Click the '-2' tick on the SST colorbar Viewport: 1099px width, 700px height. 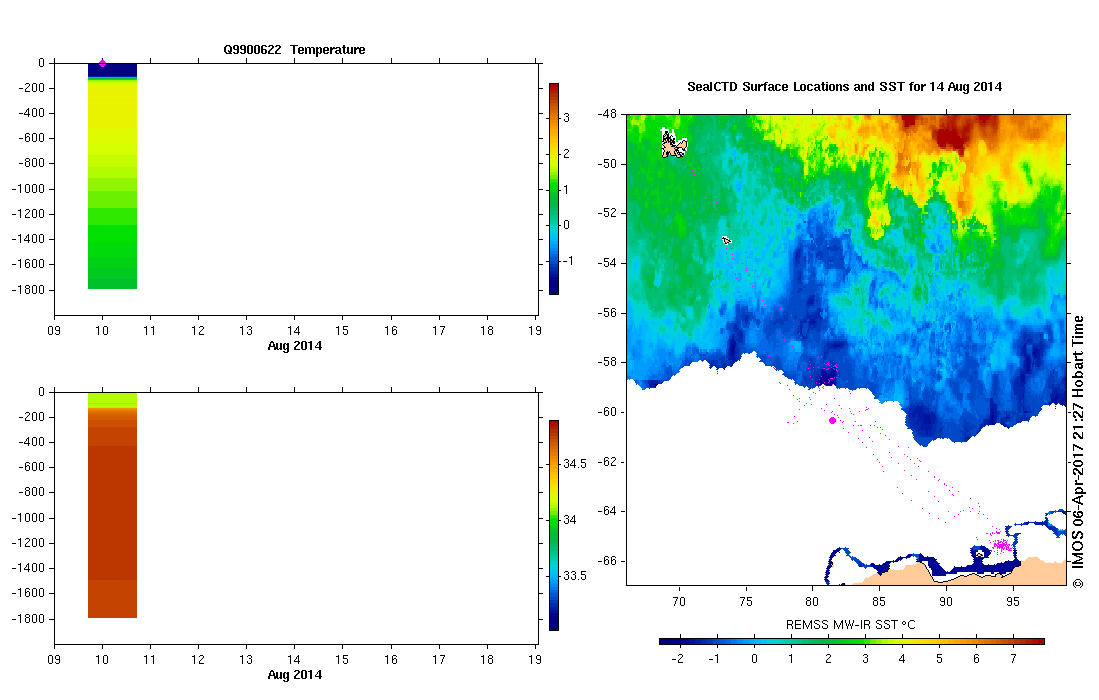point(677,659)
